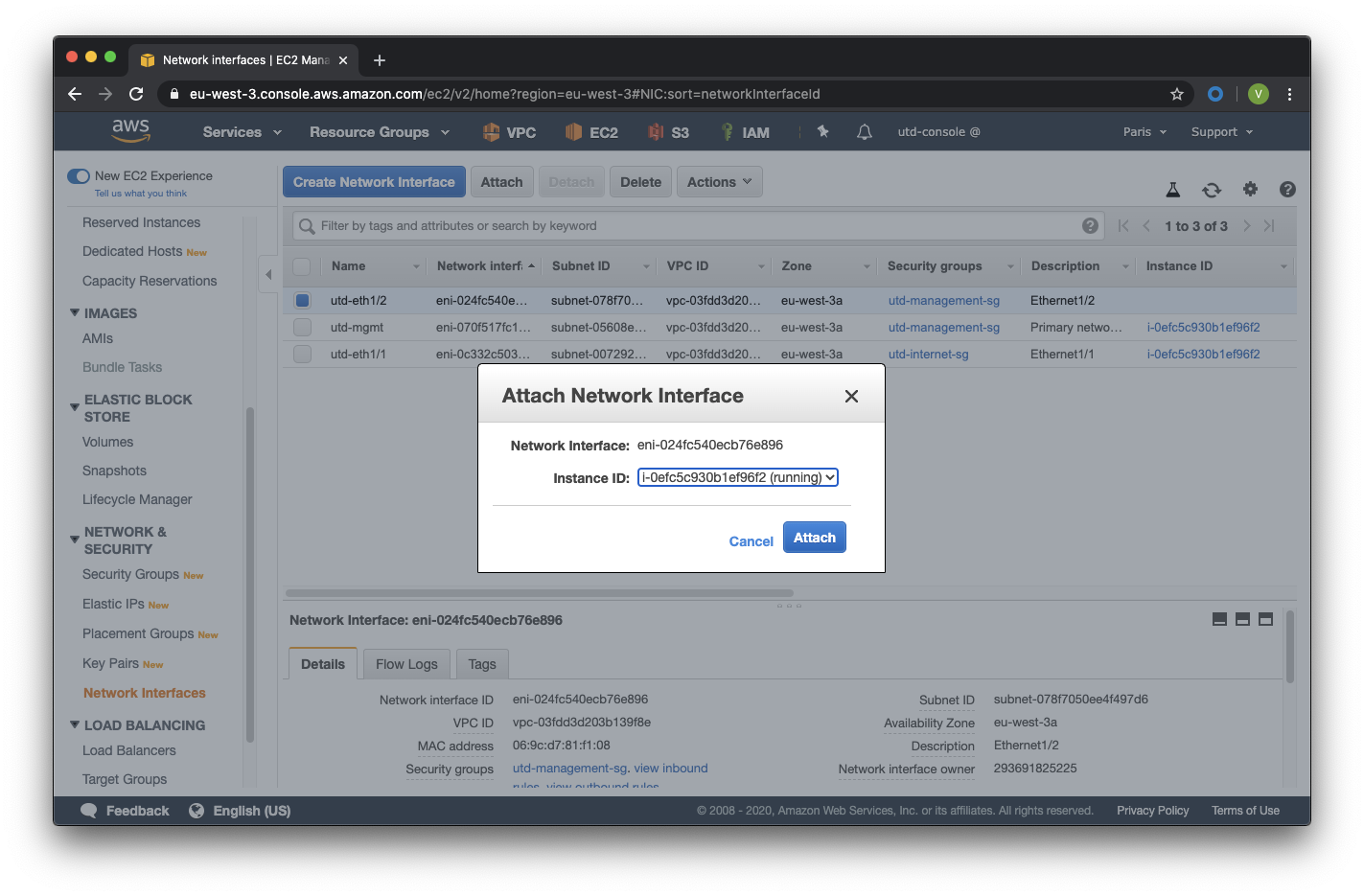Open the IAM service shortcut
Viewport: 1364px width, 896px height.
745,132
